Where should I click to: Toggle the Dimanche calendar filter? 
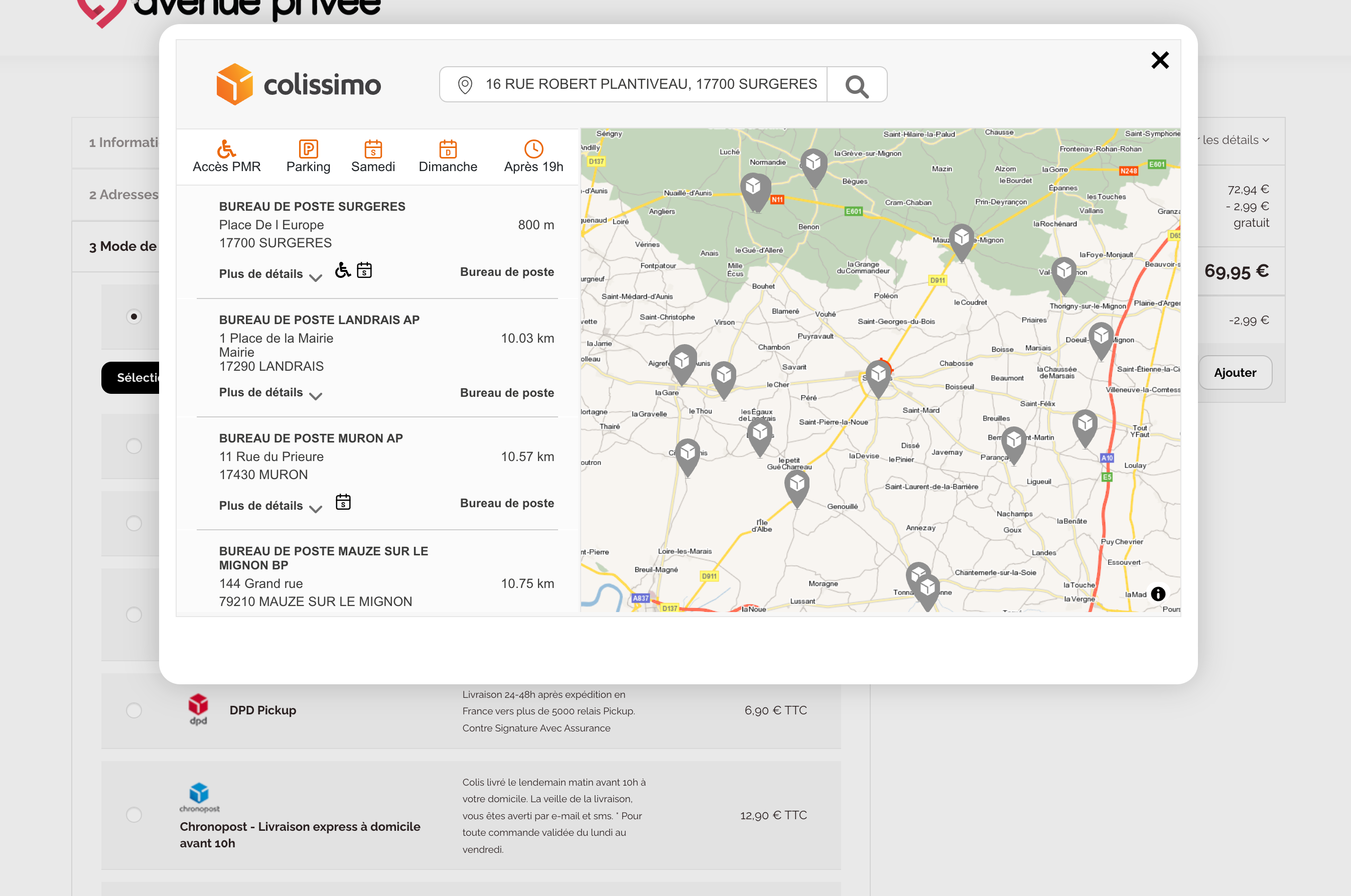click(x=448, y=156)
